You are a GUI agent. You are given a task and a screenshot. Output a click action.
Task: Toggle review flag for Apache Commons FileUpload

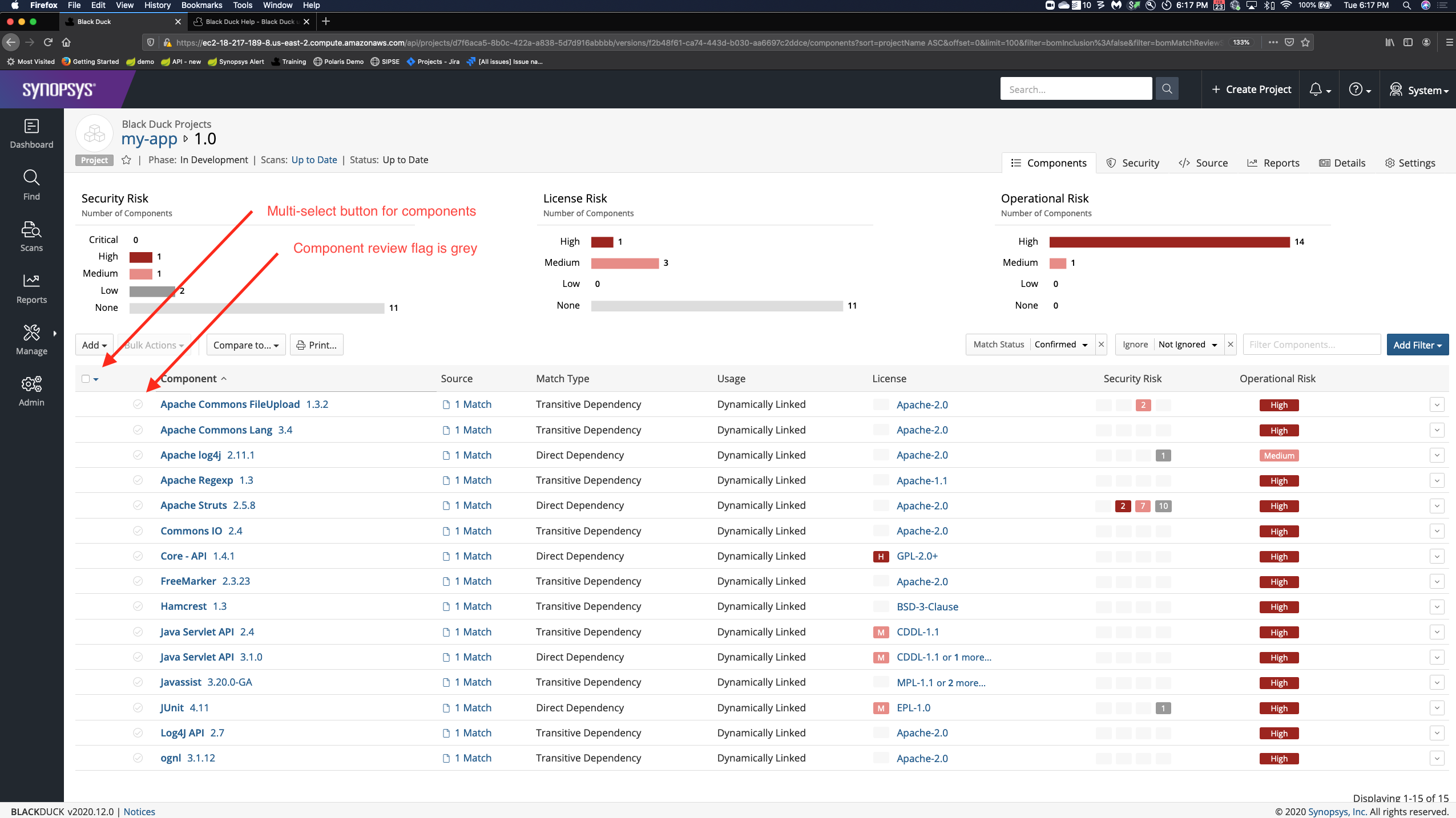click(x=138, y=404)
